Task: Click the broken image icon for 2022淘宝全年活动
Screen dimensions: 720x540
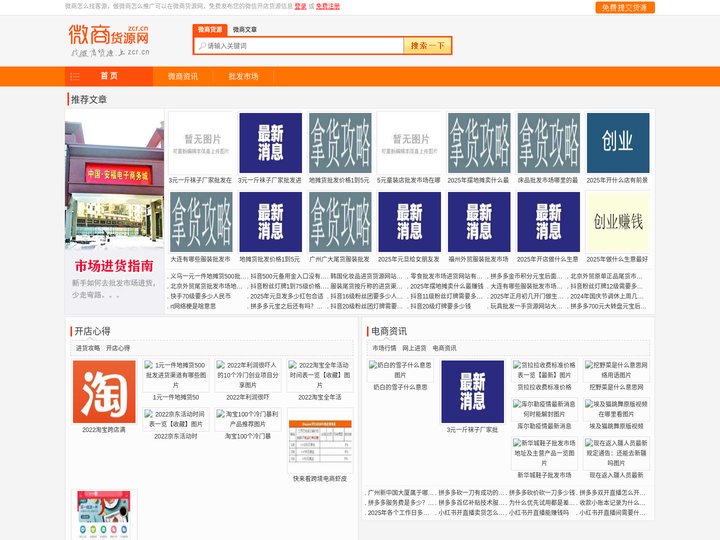Action: coord(293,365)
